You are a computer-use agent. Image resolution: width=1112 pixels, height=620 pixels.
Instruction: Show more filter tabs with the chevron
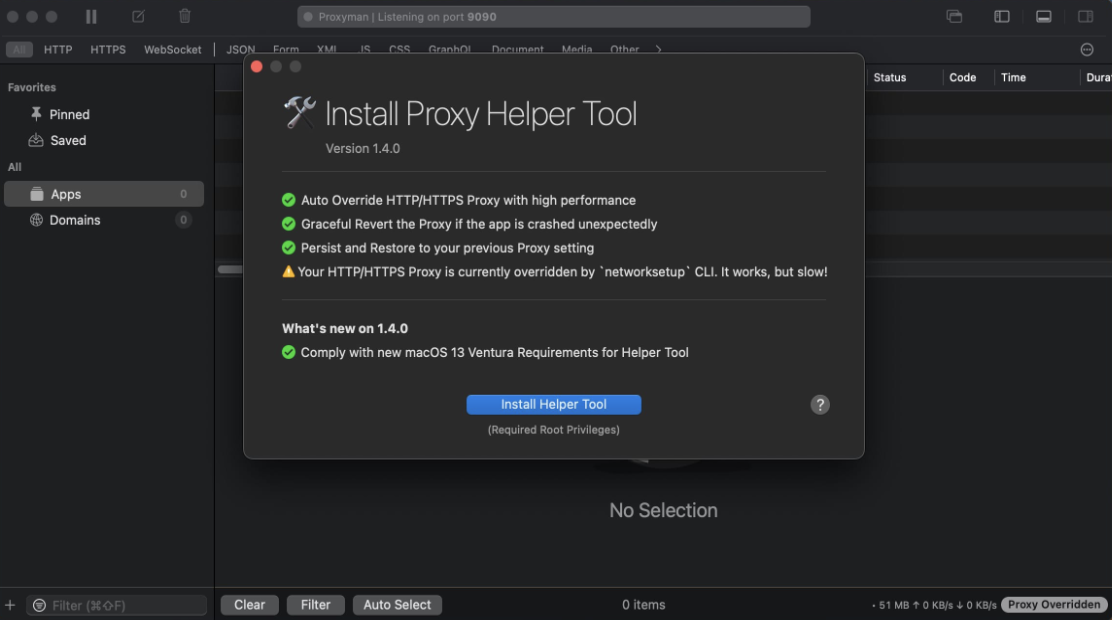[x=658, y=49]
